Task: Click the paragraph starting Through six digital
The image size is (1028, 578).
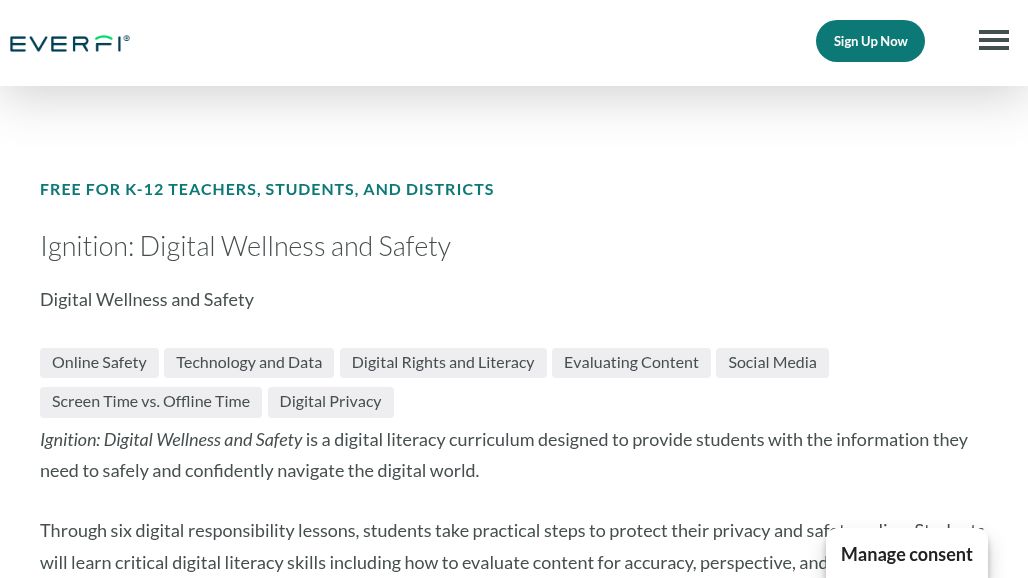Action: point(433,547)
